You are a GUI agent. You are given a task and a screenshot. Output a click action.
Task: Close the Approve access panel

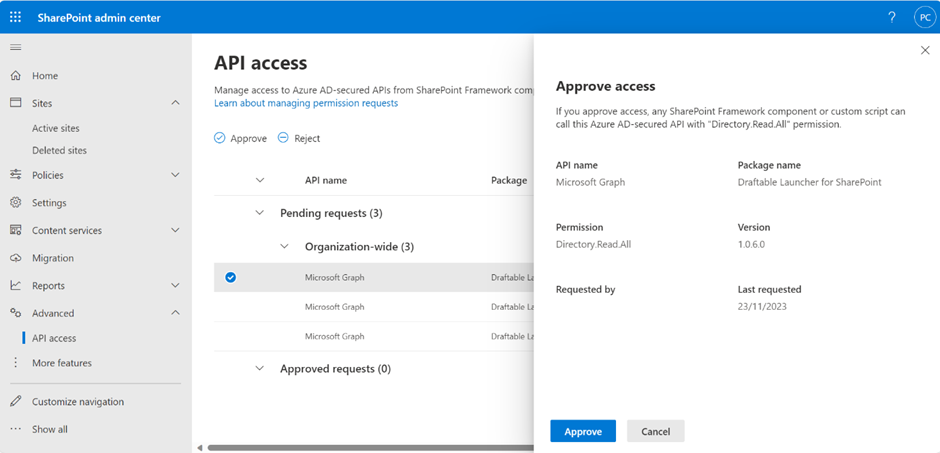point(925,50)
